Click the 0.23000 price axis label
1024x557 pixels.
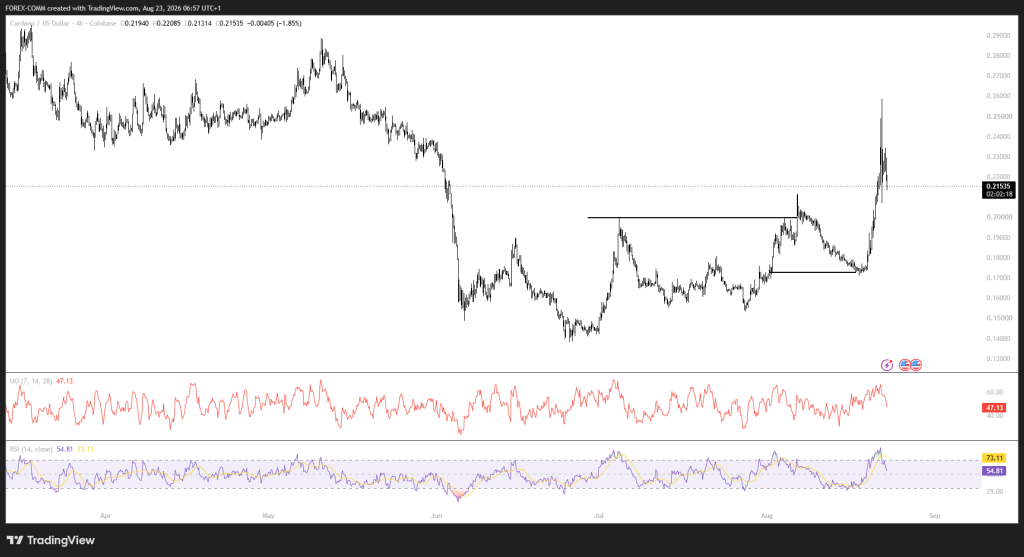[x=999, y=157]
